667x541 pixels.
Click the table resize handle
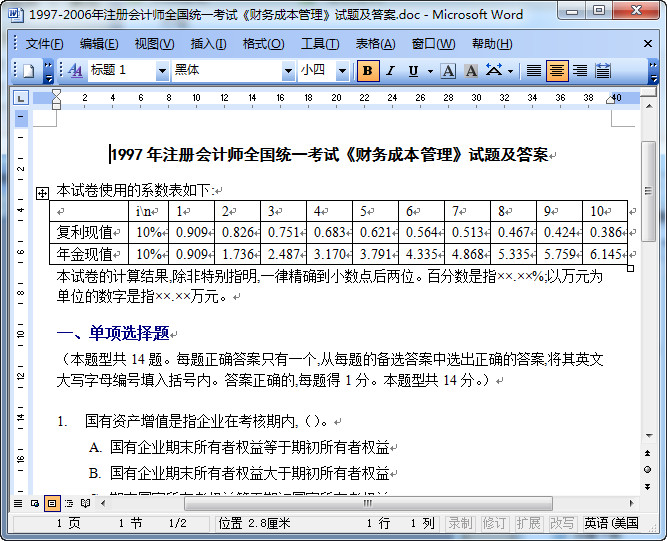pos(631,268)
